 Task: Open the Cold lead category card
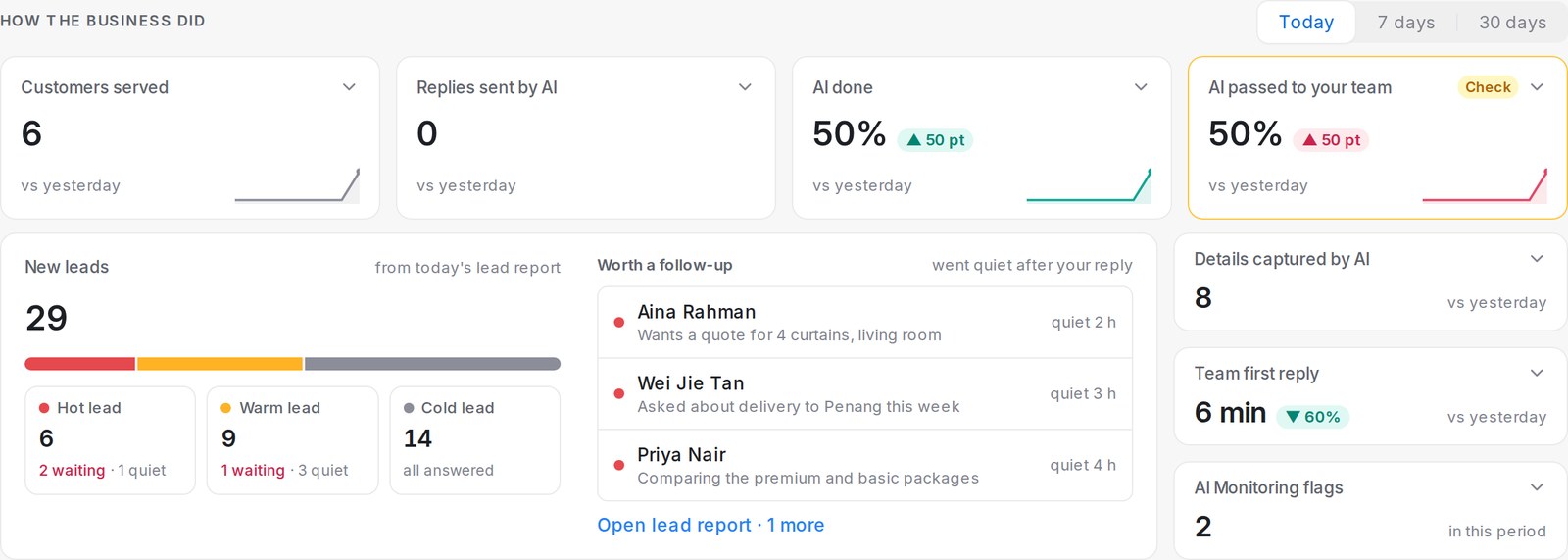475,440
